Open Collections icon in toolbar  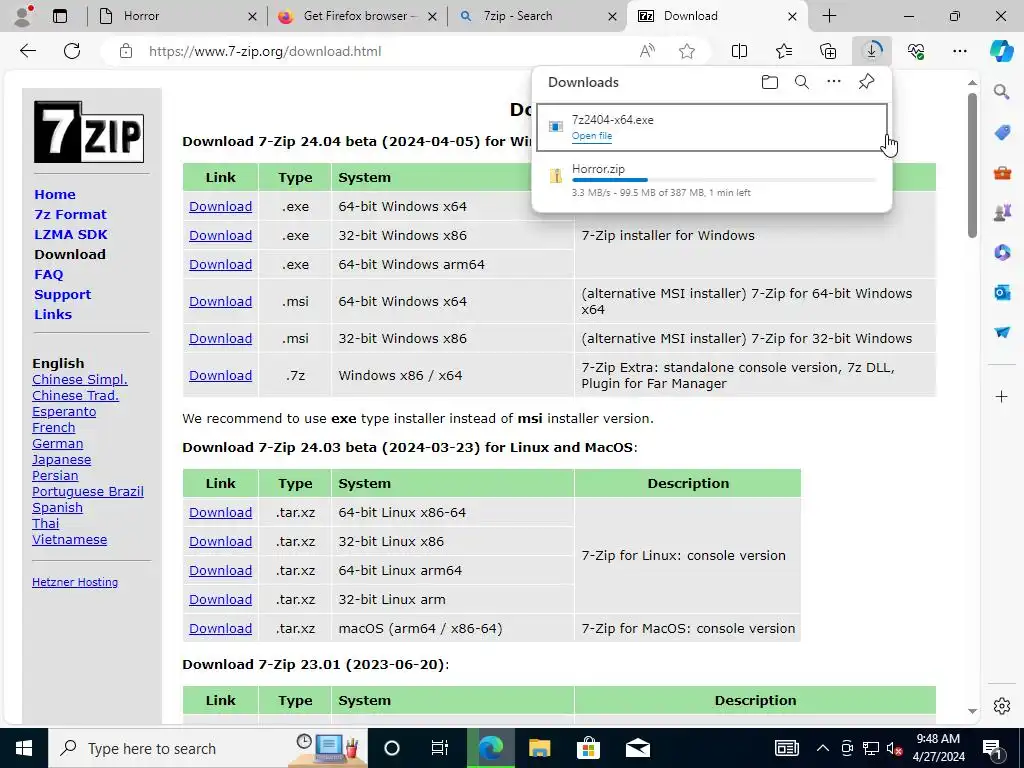828,51
